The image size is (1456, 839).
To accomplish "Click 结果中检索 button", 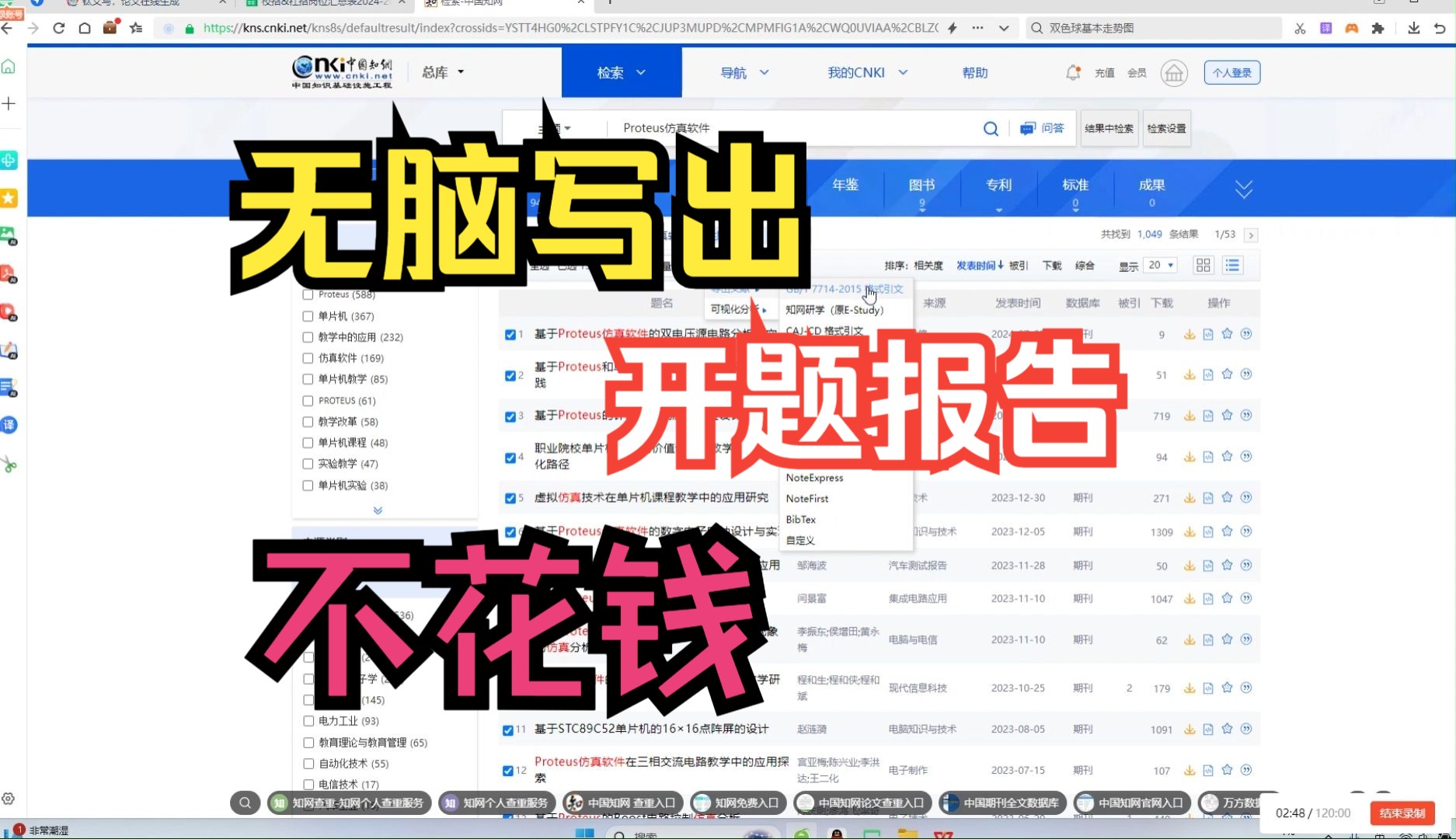I will click(x=1109, y=128).
